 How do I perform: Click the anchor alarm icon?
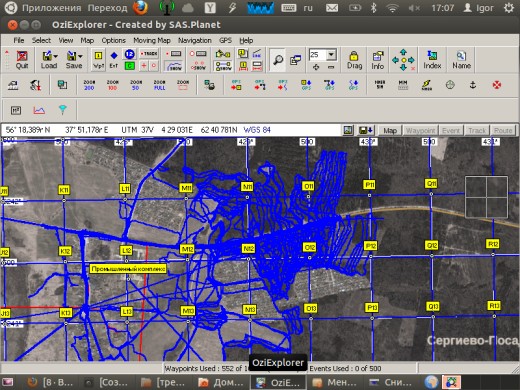[473, 85]
